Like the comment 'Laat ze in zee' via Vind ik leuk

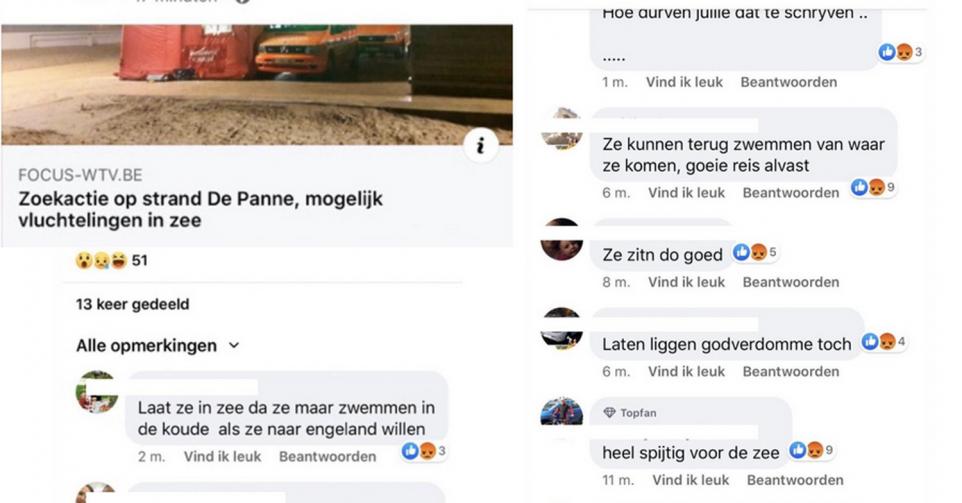click(222, 456)
